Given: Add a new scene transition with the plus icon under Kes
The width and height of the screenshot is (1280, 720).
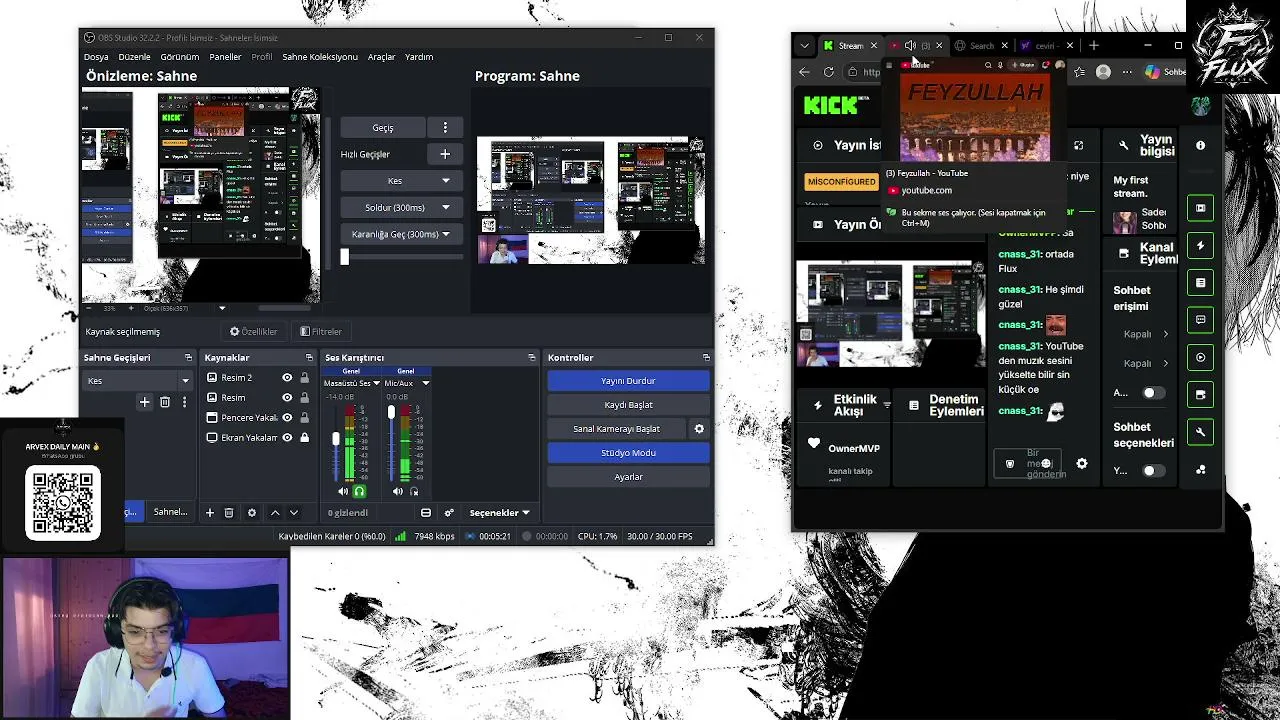Looking at the screenshot, I should click(144, 402).
